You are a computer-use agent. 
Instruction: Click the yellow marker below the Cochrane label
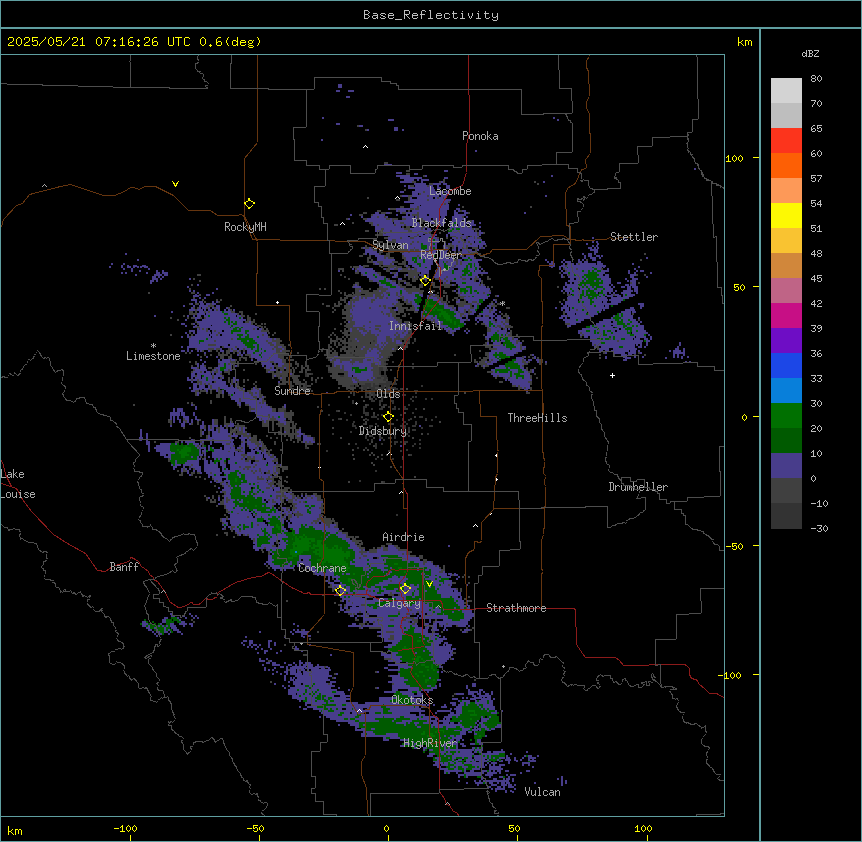pos(340,591)
